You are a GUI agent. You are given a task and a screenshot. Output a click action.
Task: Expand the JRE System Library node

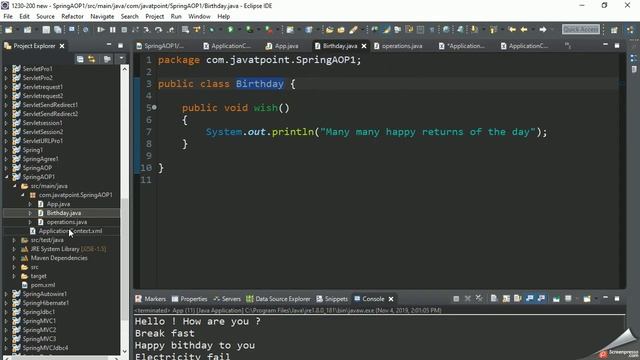pos(14,249)
